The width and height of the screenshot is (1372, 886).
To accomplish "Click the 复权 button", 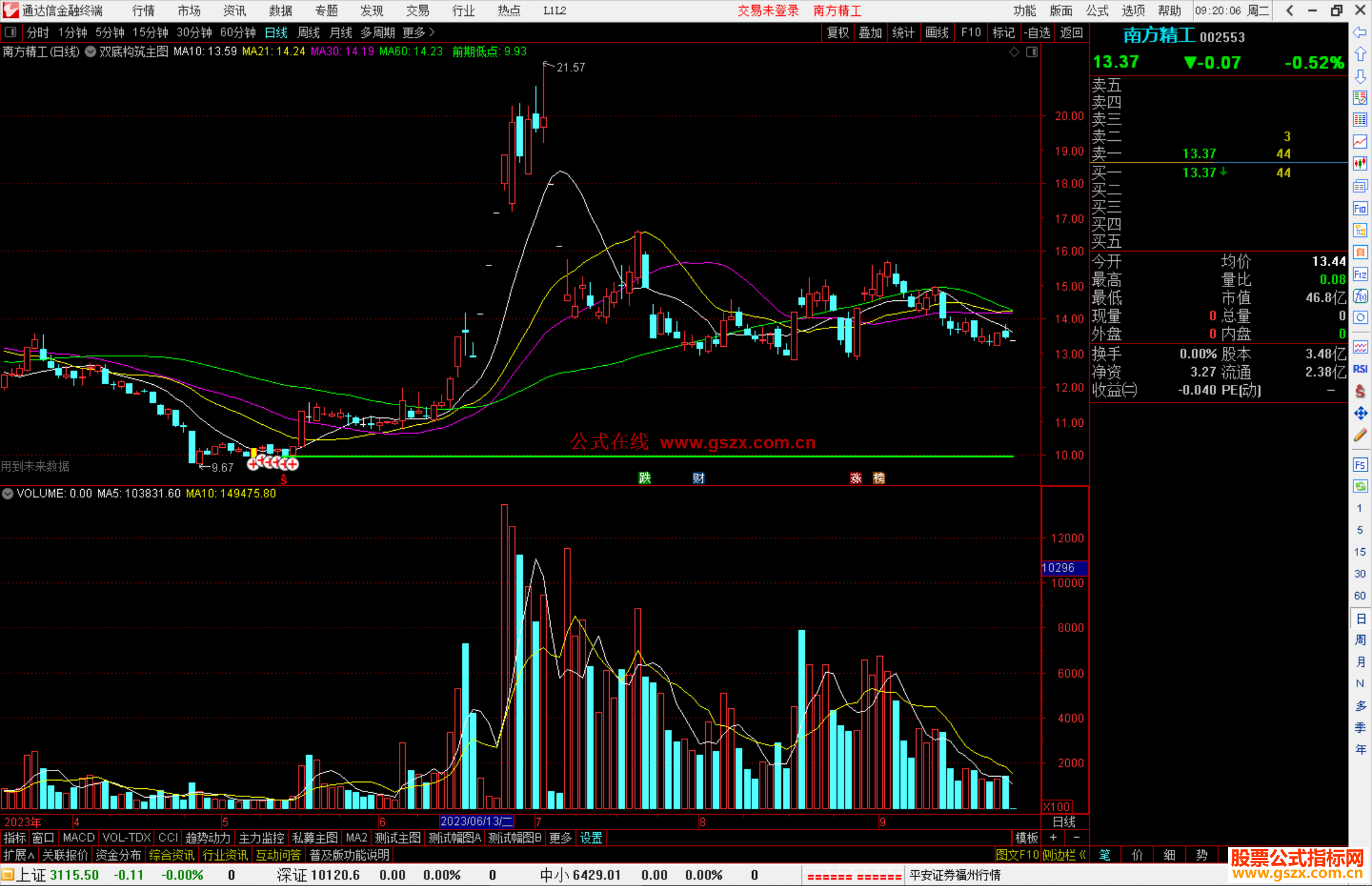I will (x=838, y=32).
